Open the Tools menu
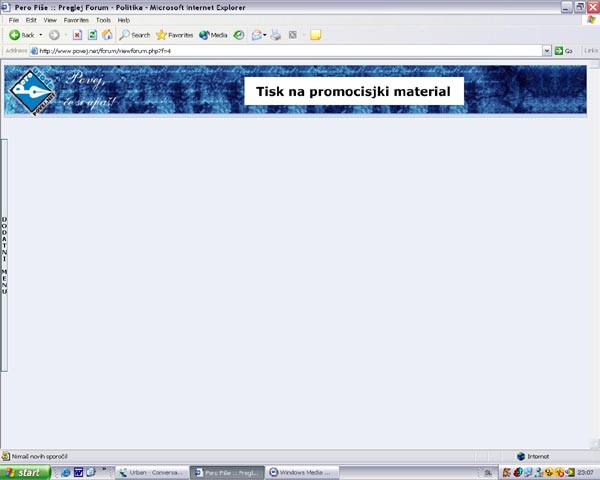This screenshot has width=600, height=480. (103, 20)
